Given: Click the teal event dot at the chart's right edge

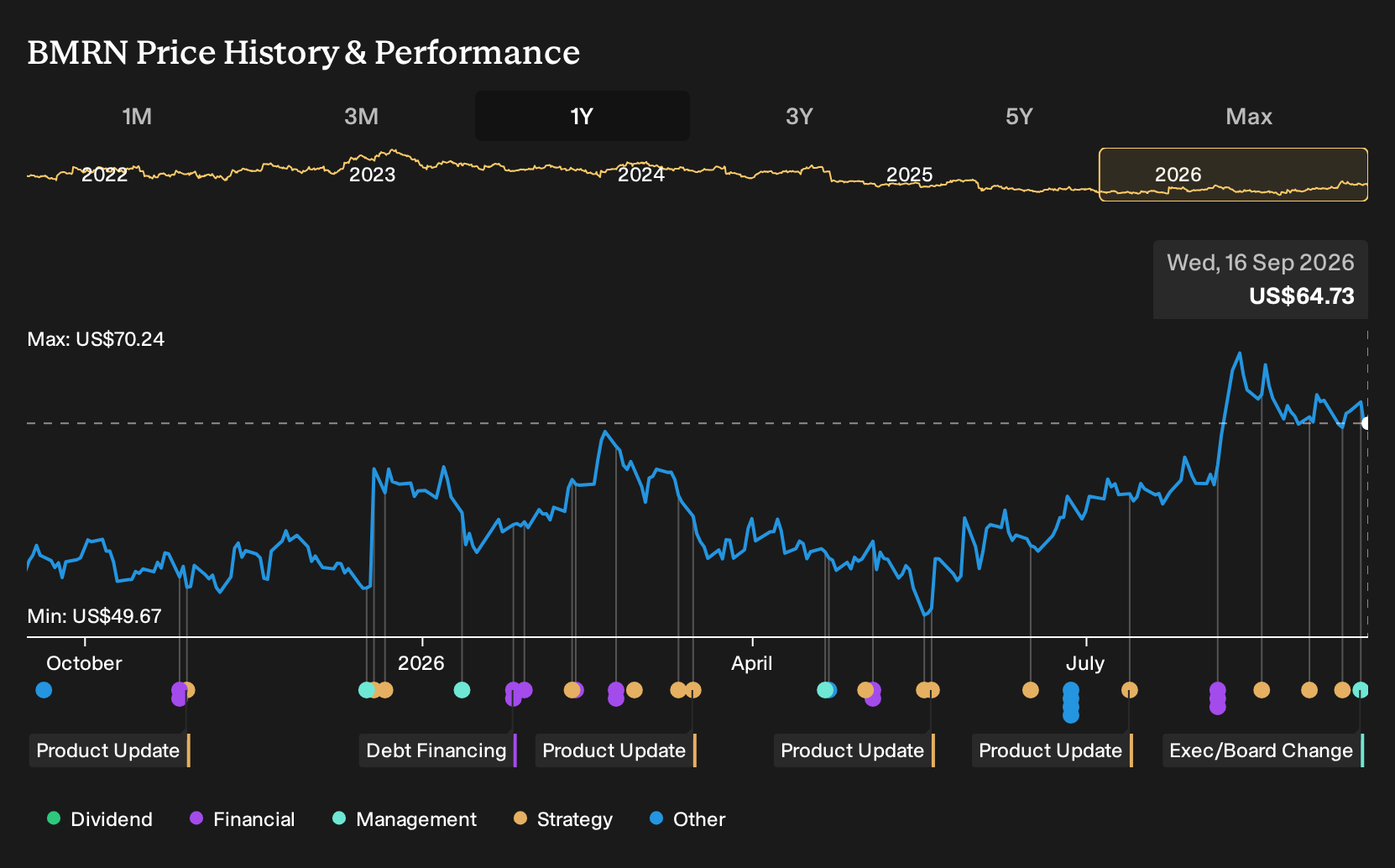Looking at the screenshot, I should click(x=1361, y=690).
